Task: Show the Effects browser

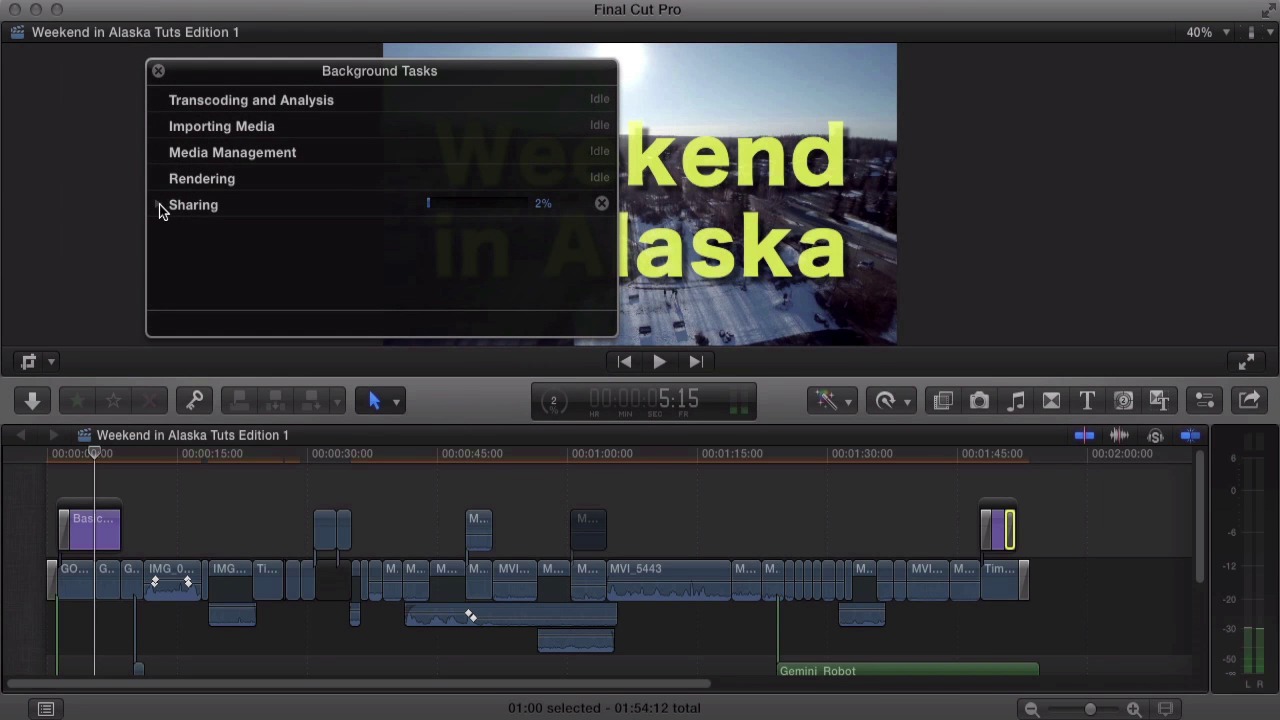Action: point(943,401)
